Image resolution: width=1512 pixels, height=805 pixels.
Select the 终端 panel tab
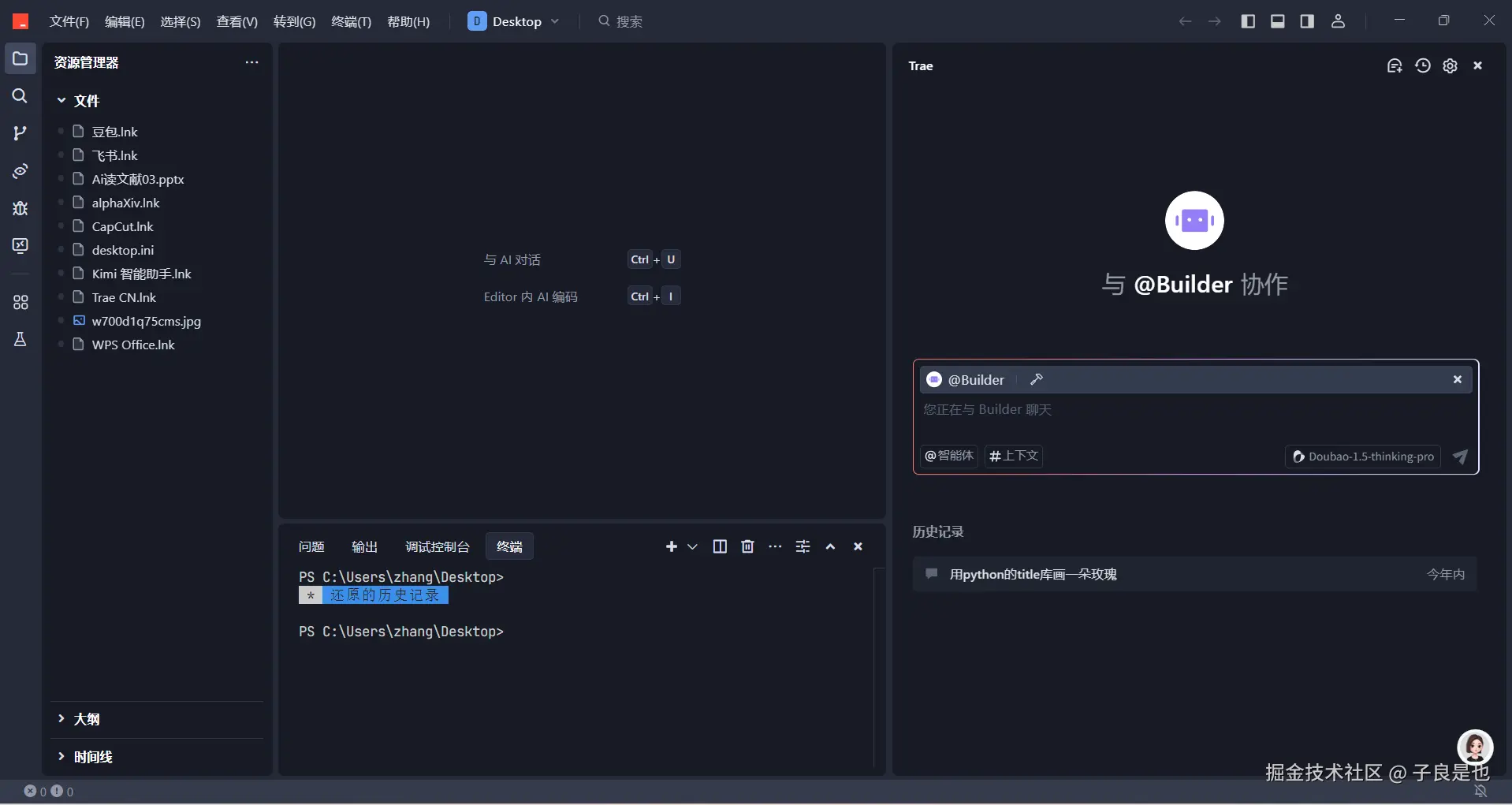click(509, 546)
